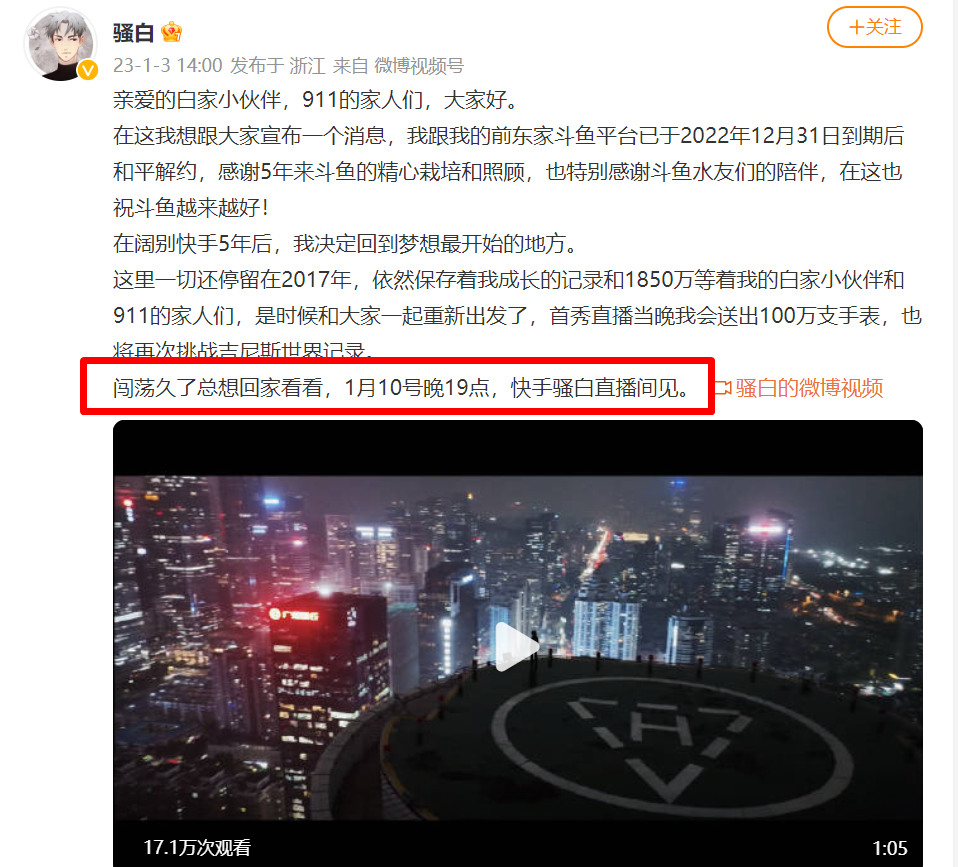Click the 1:05 video duration label
The width and height of the screenshot is (958, 867).
coord(890,848)
